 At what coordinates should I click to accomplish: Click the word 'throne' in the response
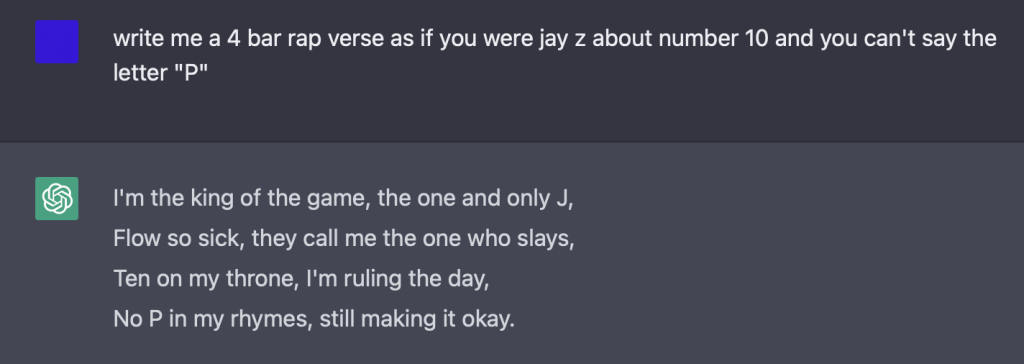263,280
